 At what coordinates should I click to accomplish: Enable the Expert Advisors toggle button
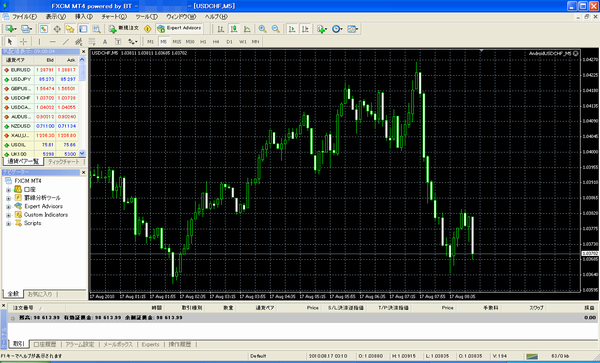coord(179,28)
